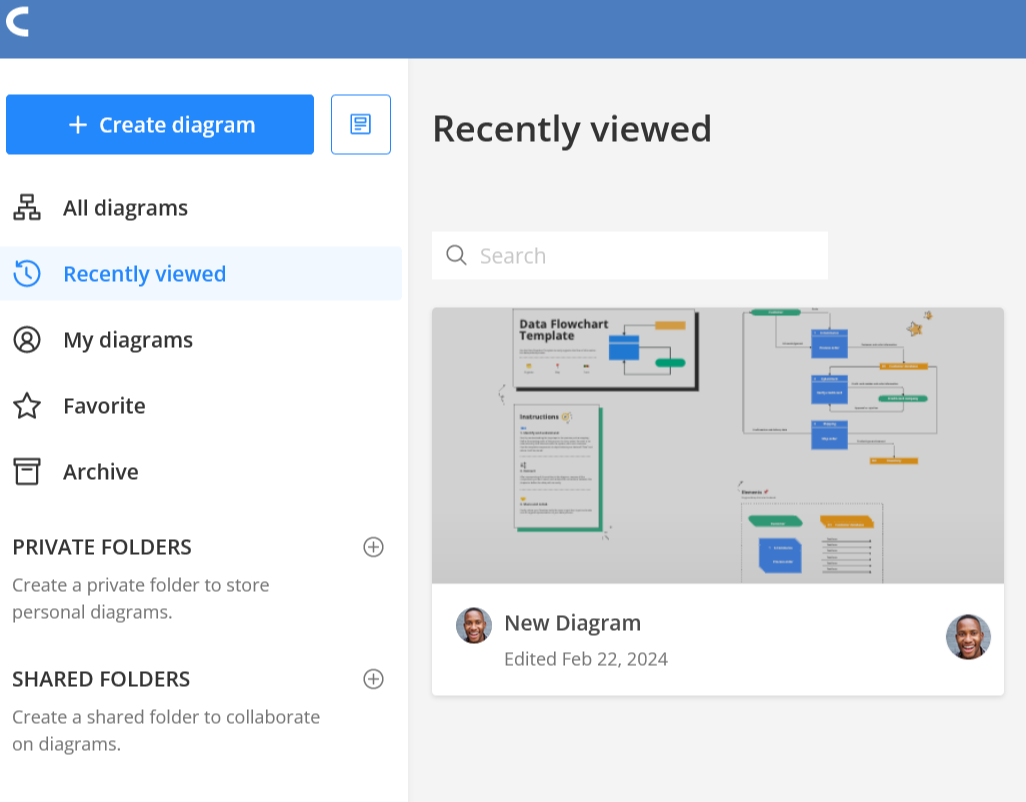This screenshot has width=1026, height=802.
Task: Click the hierarchy icon next to All diagrams
Action: (x=27, y=208)
